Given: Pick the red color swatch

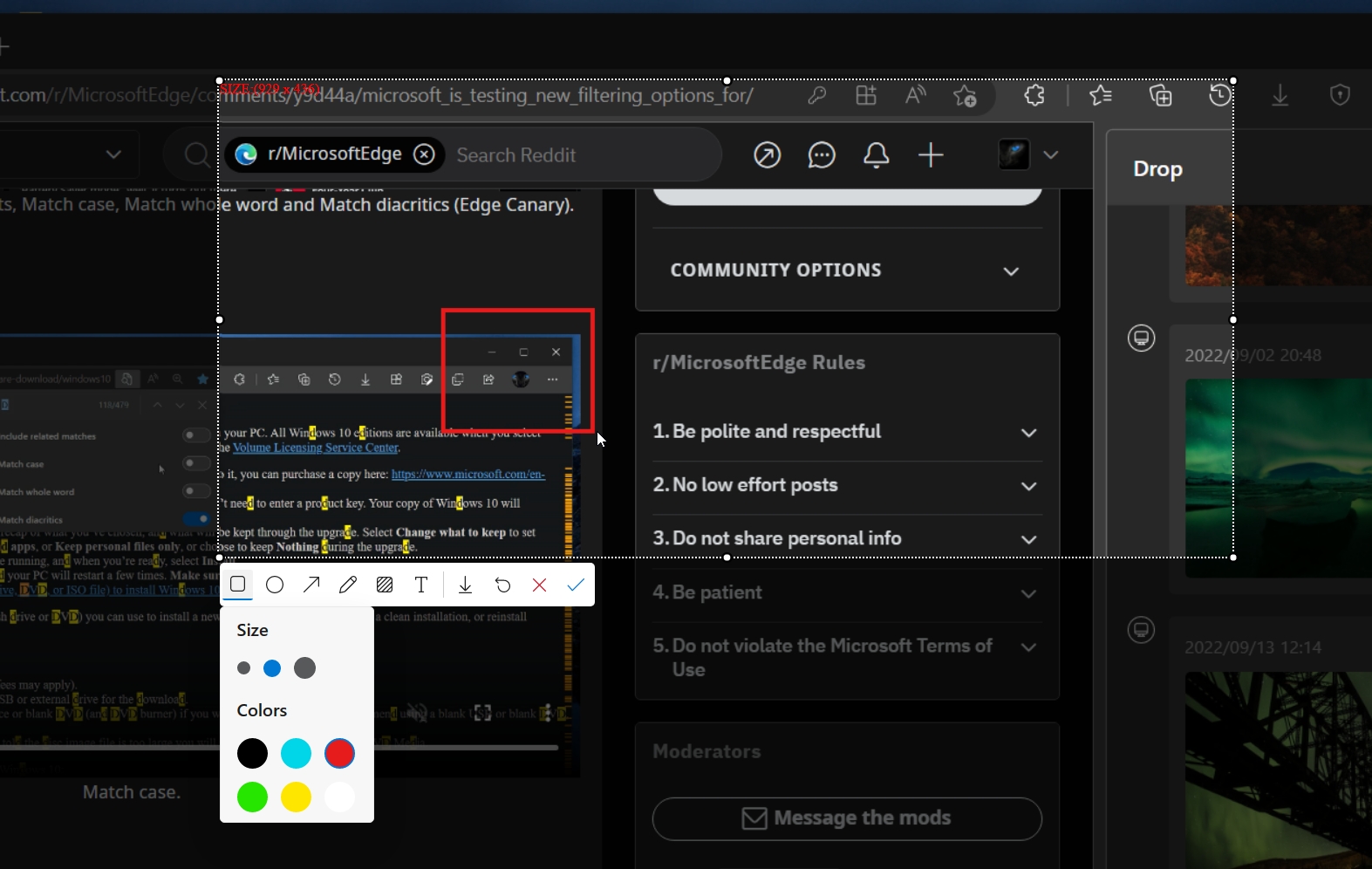Looking at the screenshot, I should click(x=339, y=753).
